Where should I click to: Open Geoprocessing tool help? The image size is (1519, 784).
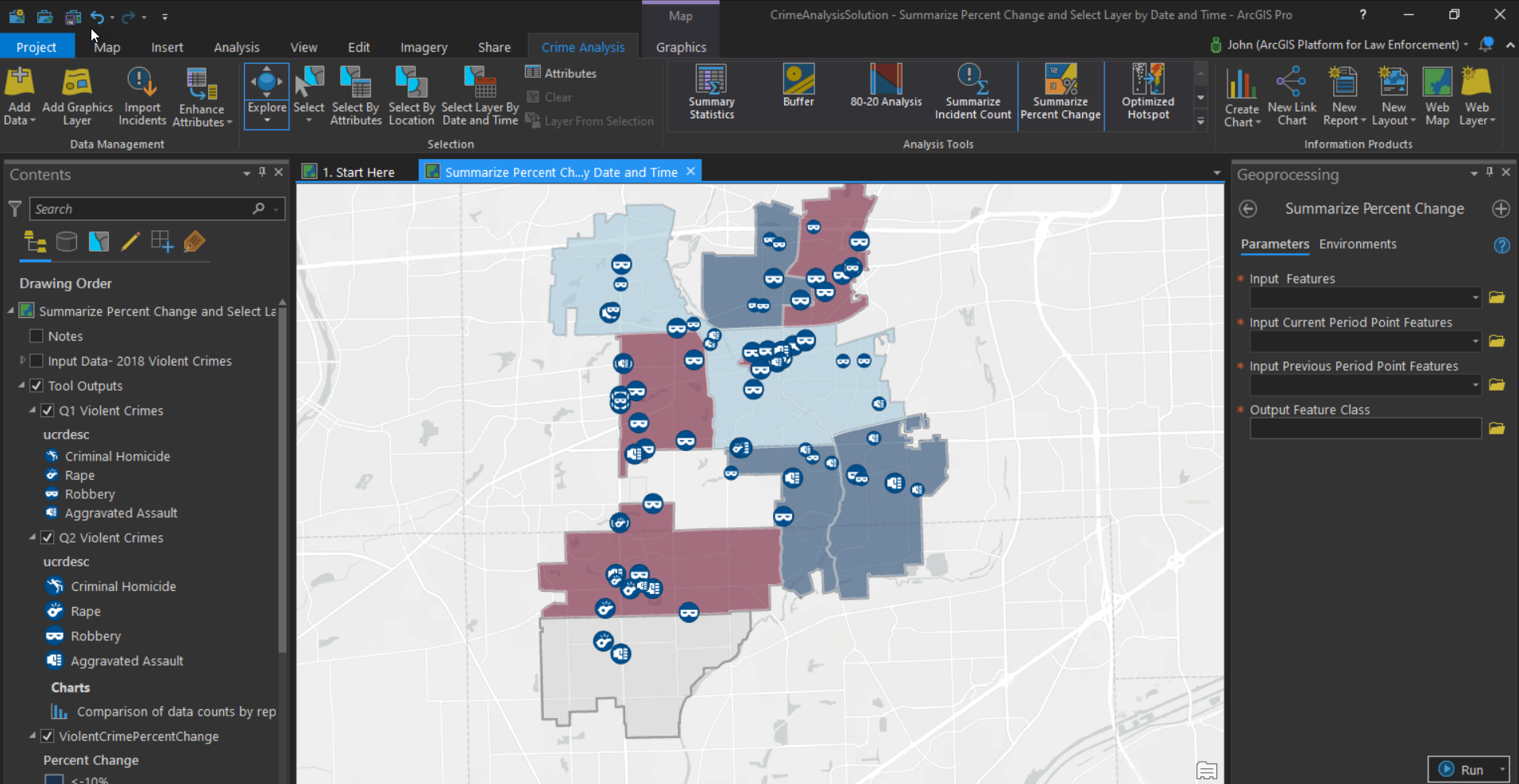(x=1502, y=245)
